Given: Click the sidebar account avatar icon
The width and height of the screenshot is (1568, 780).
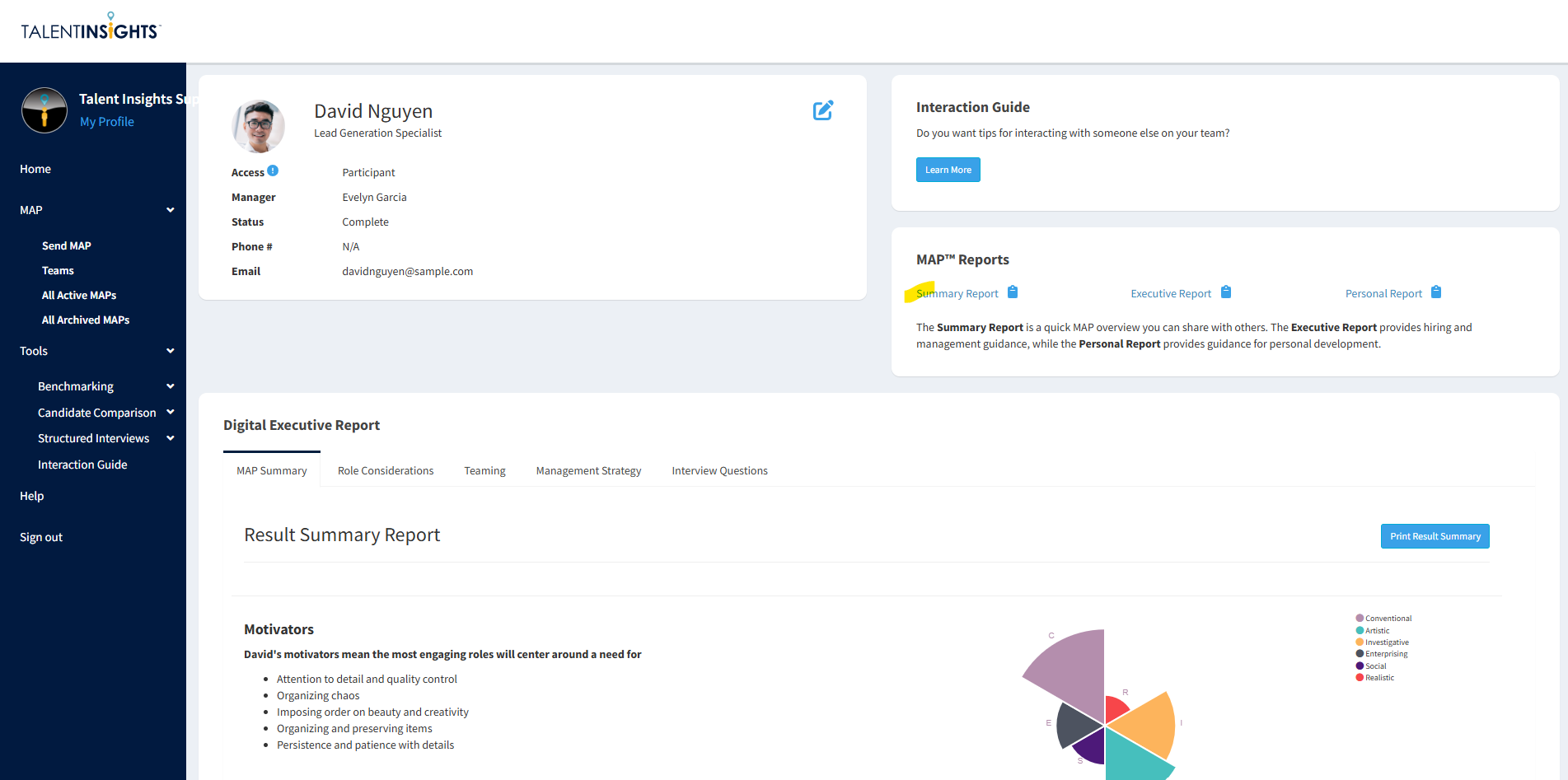Looking at the screenshot, I should coord(44,110).
